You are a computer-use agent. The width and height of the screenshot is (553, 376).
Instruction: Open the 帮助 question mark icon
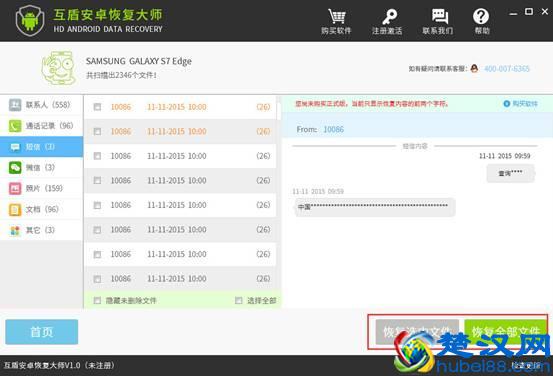pos(481,17)
